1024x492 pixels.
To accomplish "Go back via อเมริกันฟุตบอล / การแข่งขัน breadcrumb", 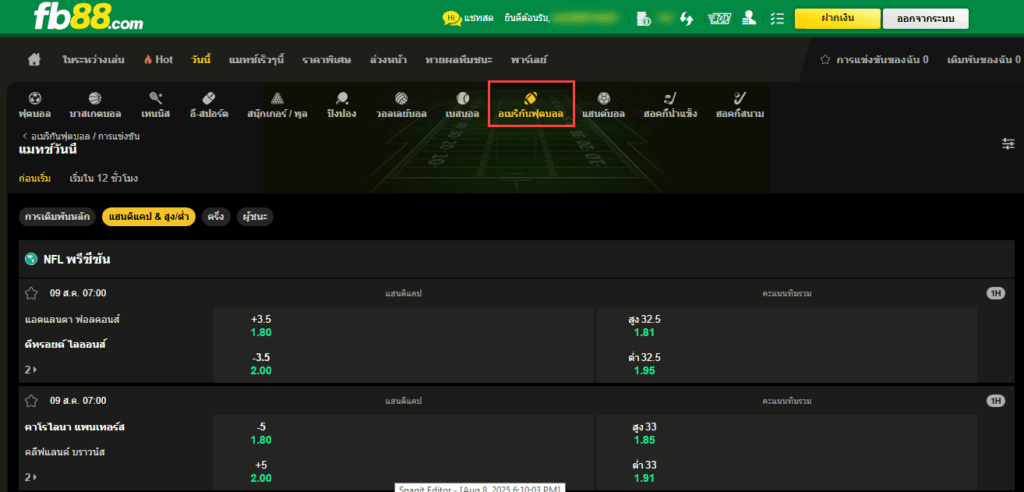I will pos(80,137).
